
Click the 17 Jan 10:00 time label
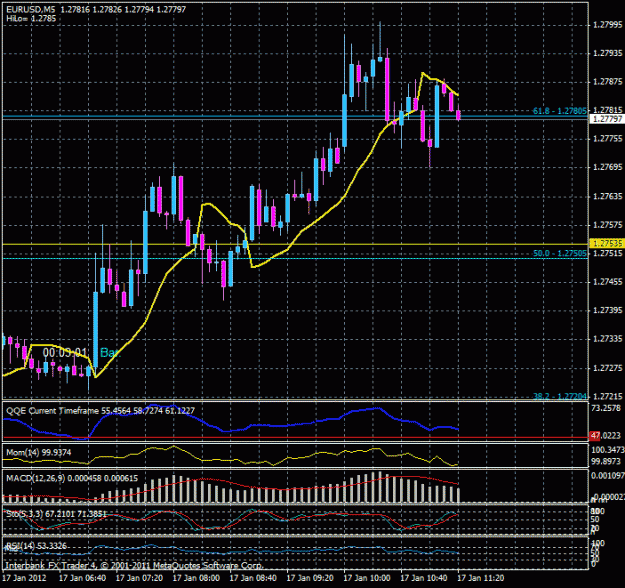click(x=367, y=578)
